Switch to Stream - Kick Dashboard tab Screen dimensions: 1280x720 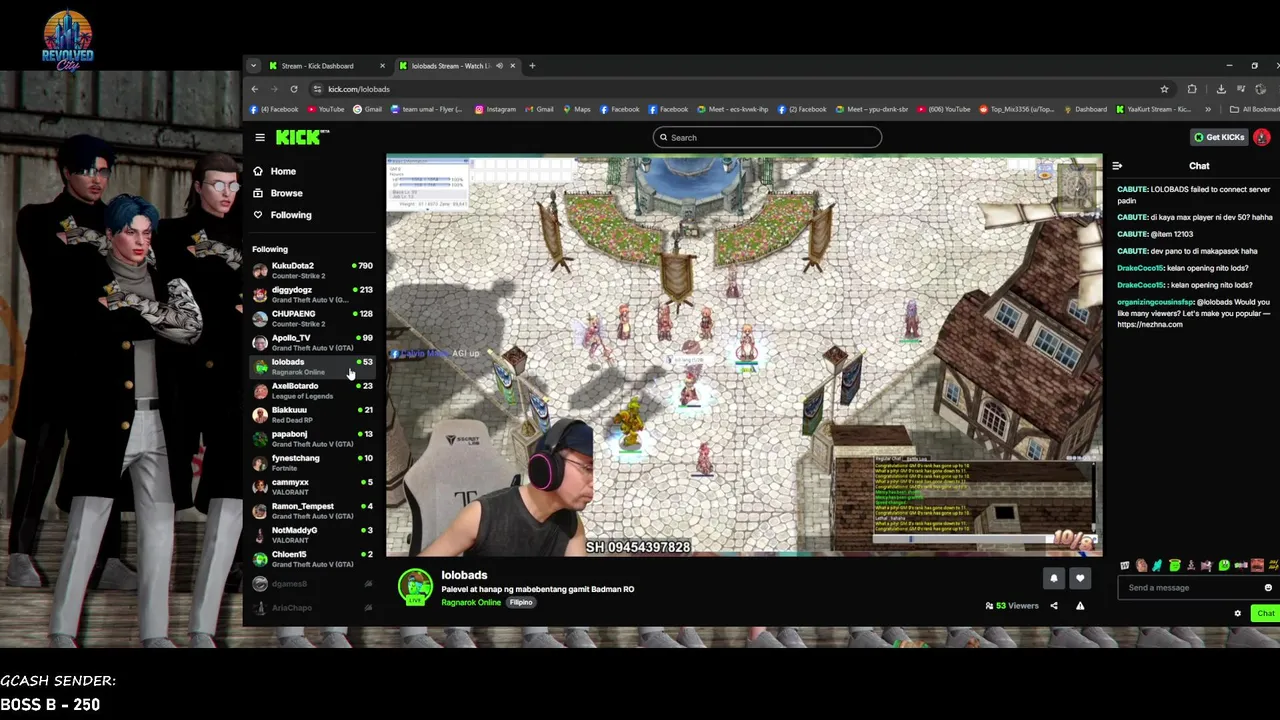pyautogui.click(x=326, y=66)
